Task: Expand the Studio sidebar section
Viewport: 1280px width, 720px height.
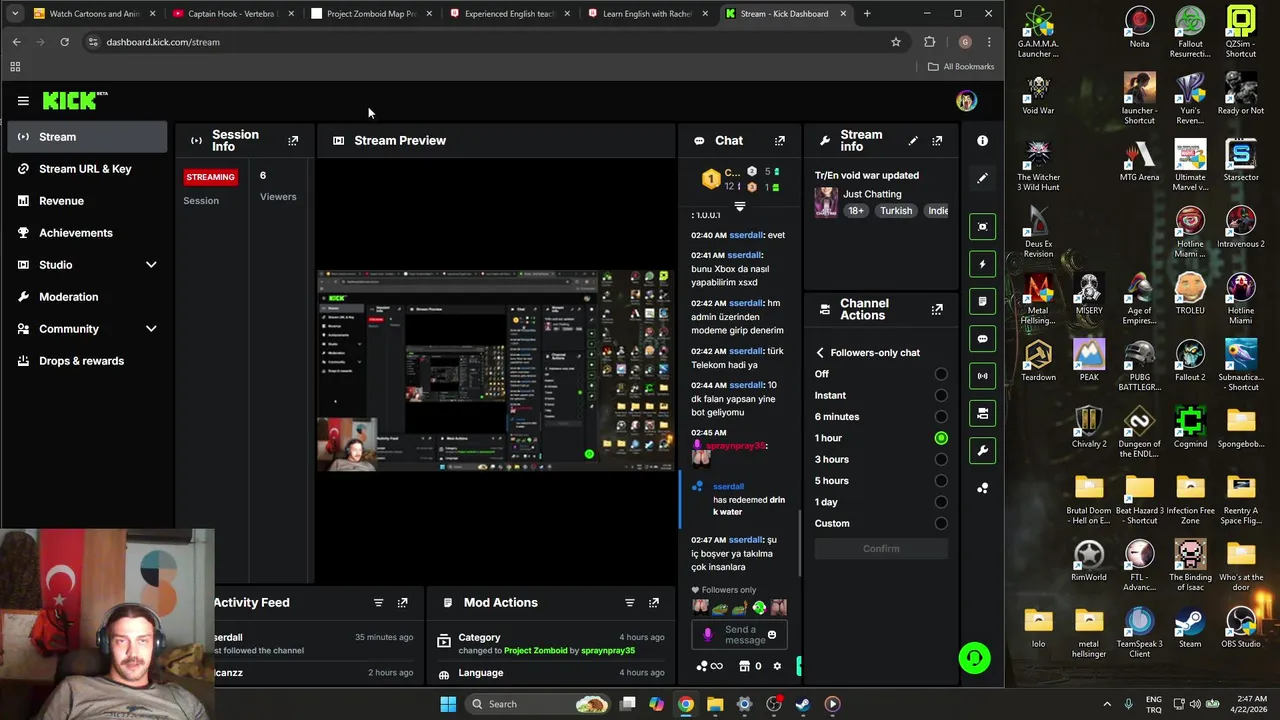Action: coord(151,265)
